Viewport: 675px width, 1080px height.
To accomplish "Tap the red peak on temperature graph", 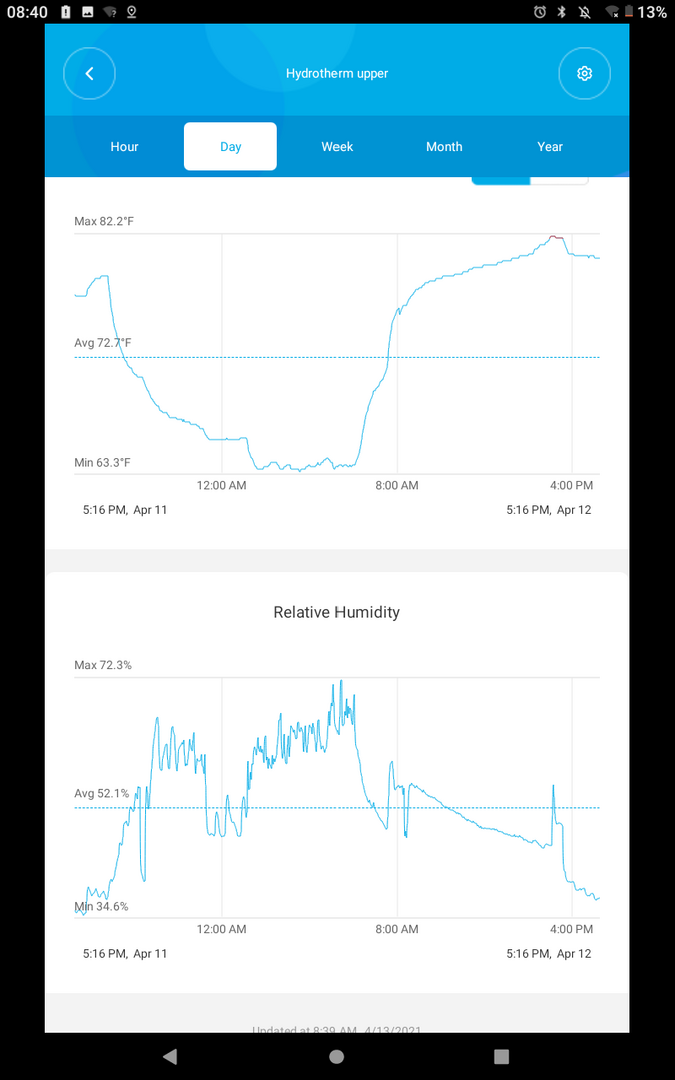I will pos(556,237).
